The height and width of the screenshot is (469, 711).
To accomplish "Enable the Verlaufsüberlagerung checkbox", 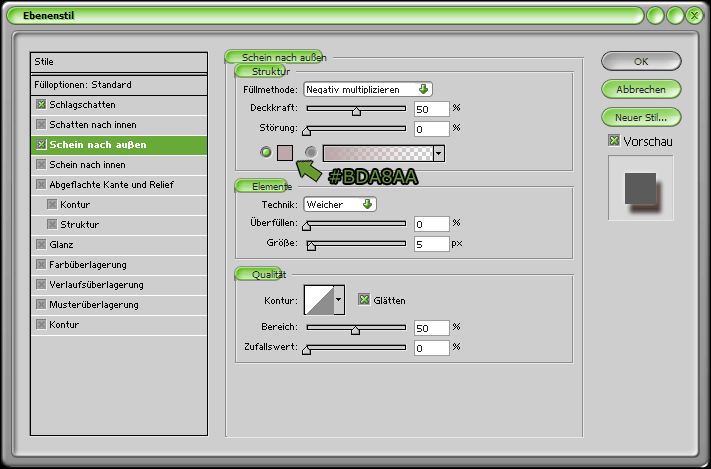I will 41,284.
